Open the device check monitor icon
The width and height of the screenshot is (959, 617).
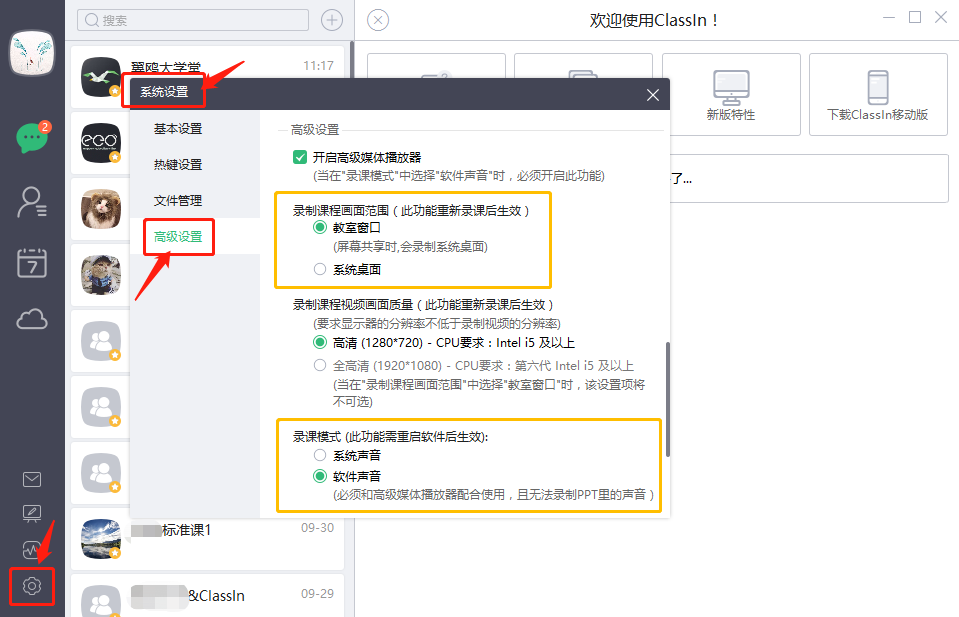[32, 549]
